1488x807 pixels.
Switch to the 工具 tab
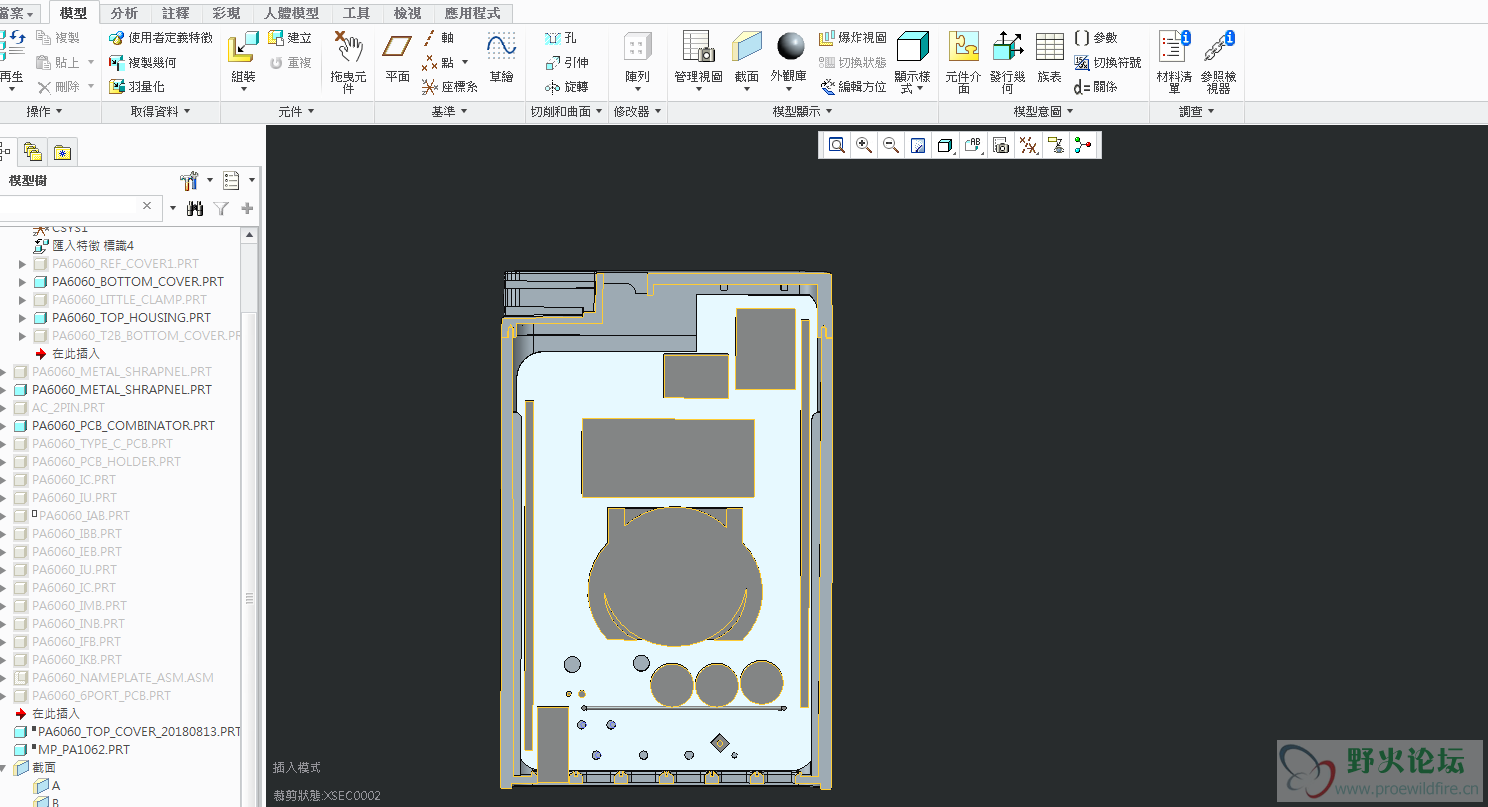point(356,13)
